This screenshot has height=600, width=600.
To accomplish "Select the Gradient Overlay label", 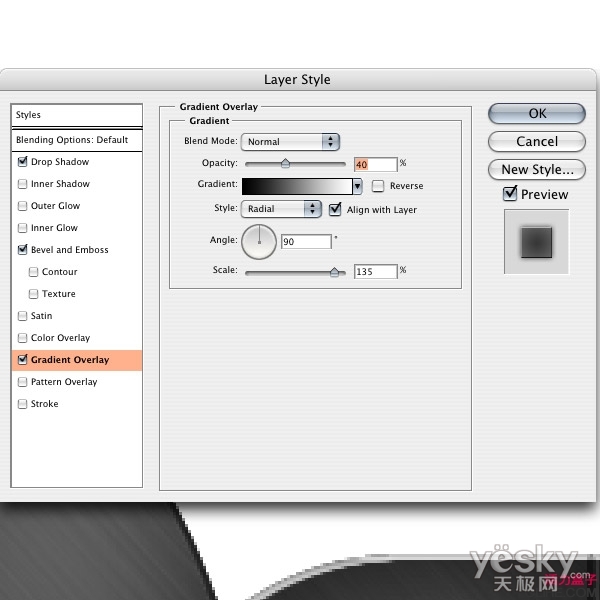I will (x=70, y=360).
